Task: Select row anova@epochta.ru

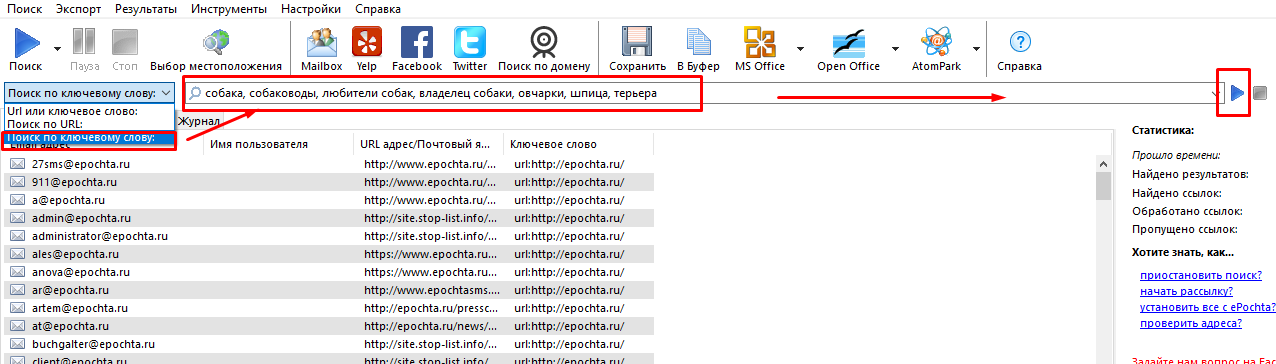Action: point(330,271)
